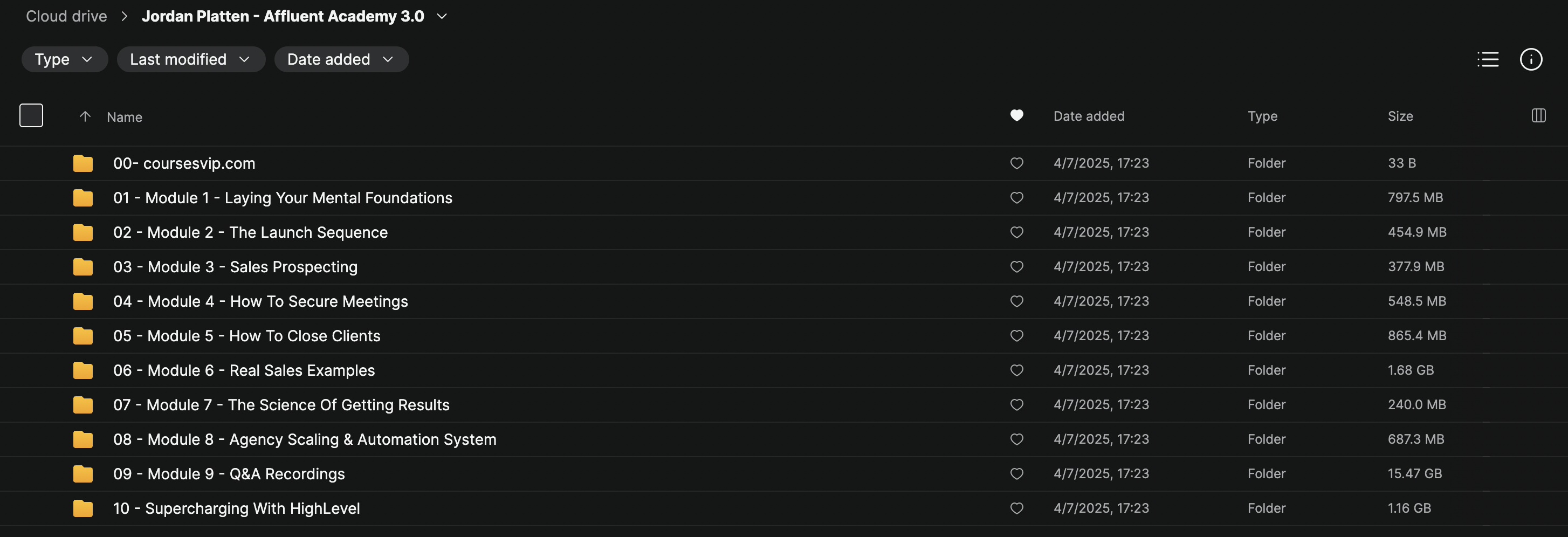This screenshot has width=1568, height=537.
Task: Expand the Affluent Academy 3.0 breadcrumb chevron
Action: click(442, 16)
